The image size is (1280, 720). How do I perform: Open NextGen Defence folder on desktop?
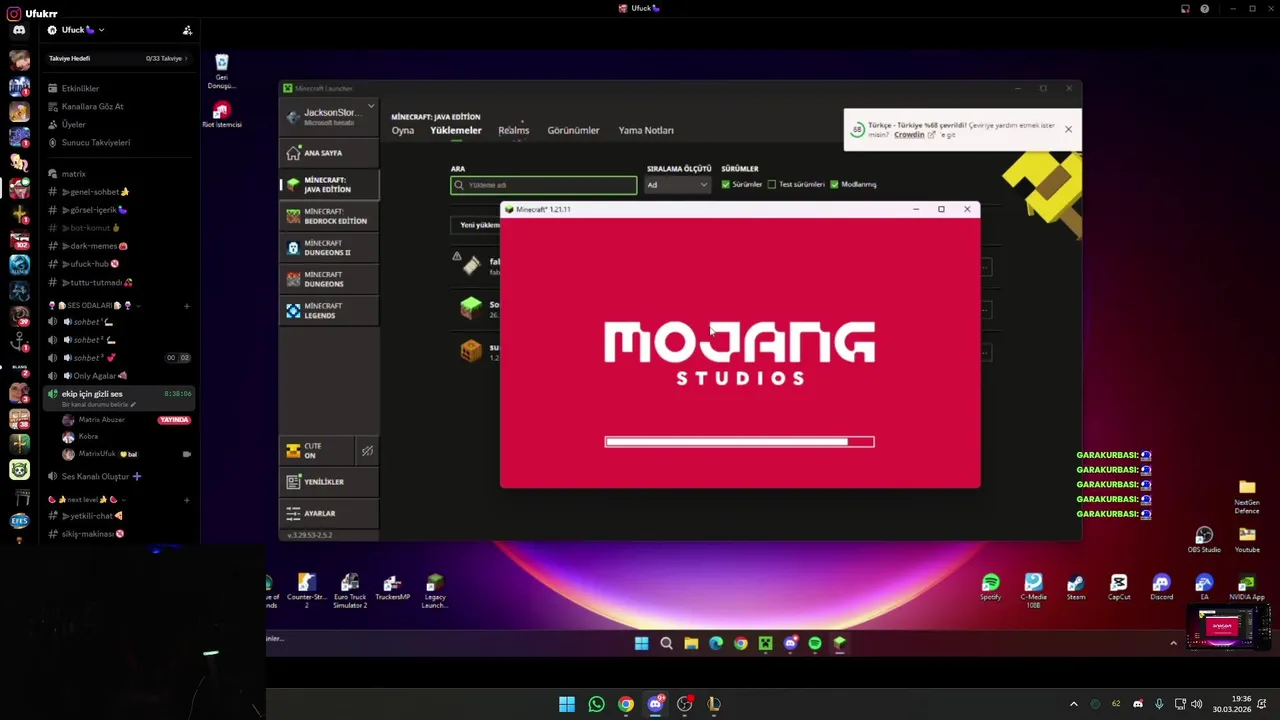[x=1247, y=497]
